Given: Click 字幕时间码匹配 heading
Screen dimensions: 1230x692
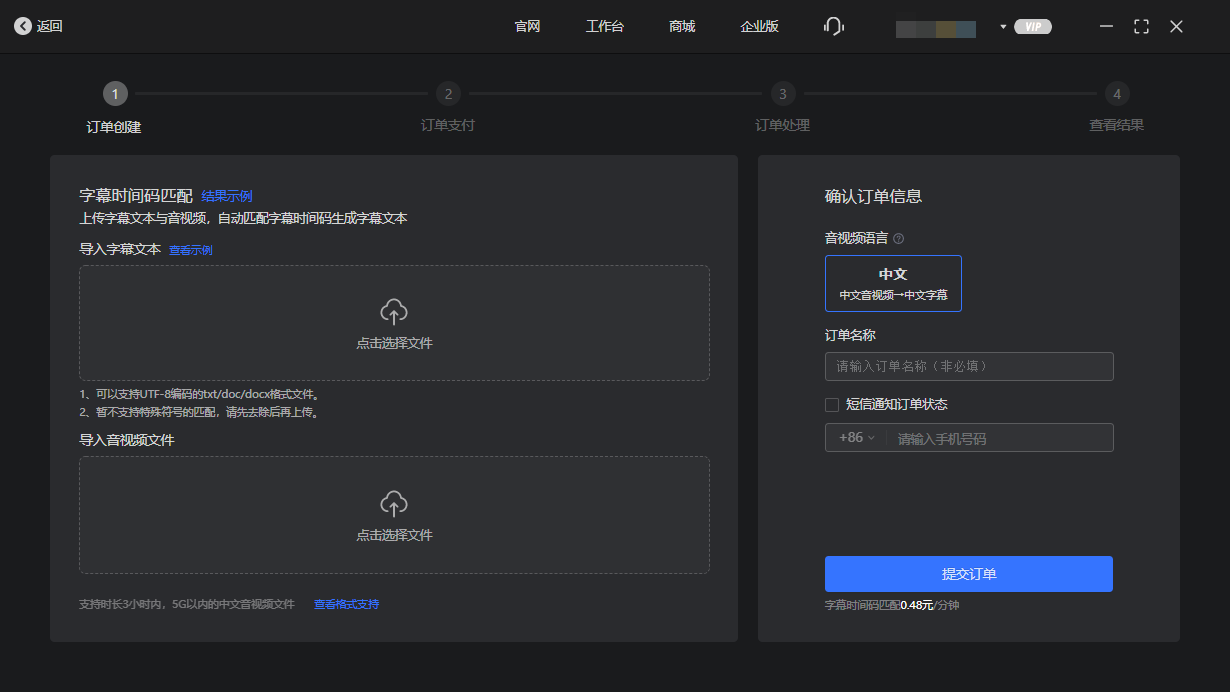Looking at the screenshot, I should click(x=136, y=196).
